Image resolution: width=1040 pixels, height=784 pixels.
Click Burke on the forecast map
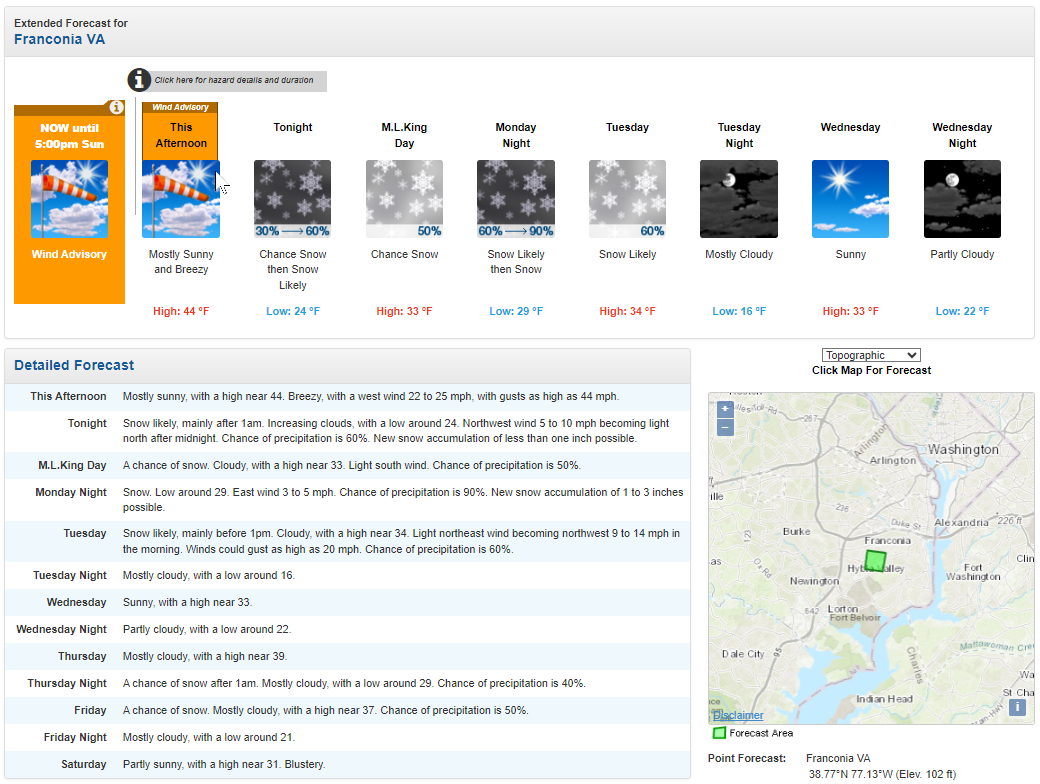click(x=797, y=531)
